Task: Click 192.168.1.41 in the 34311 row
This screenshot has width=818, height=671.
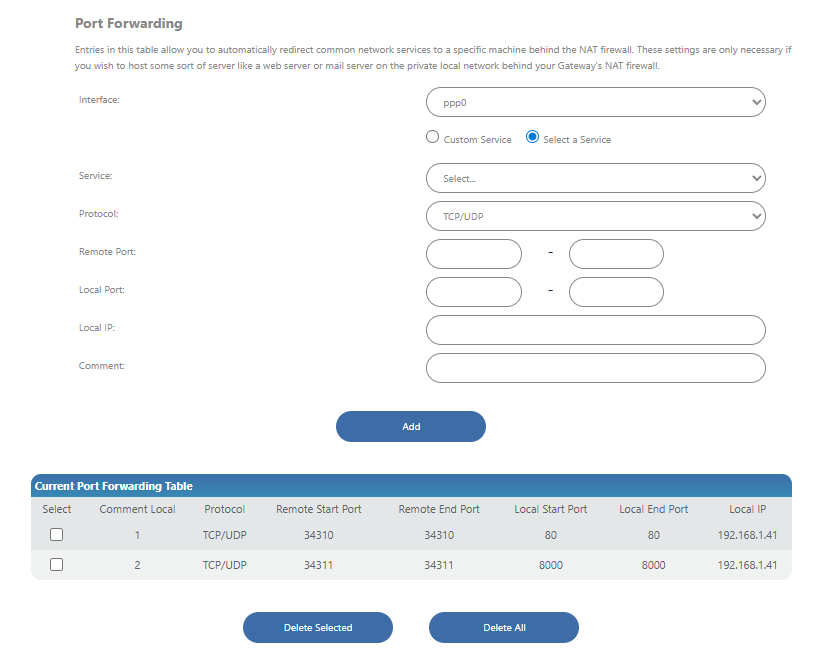Action: (x=748, y=565)
